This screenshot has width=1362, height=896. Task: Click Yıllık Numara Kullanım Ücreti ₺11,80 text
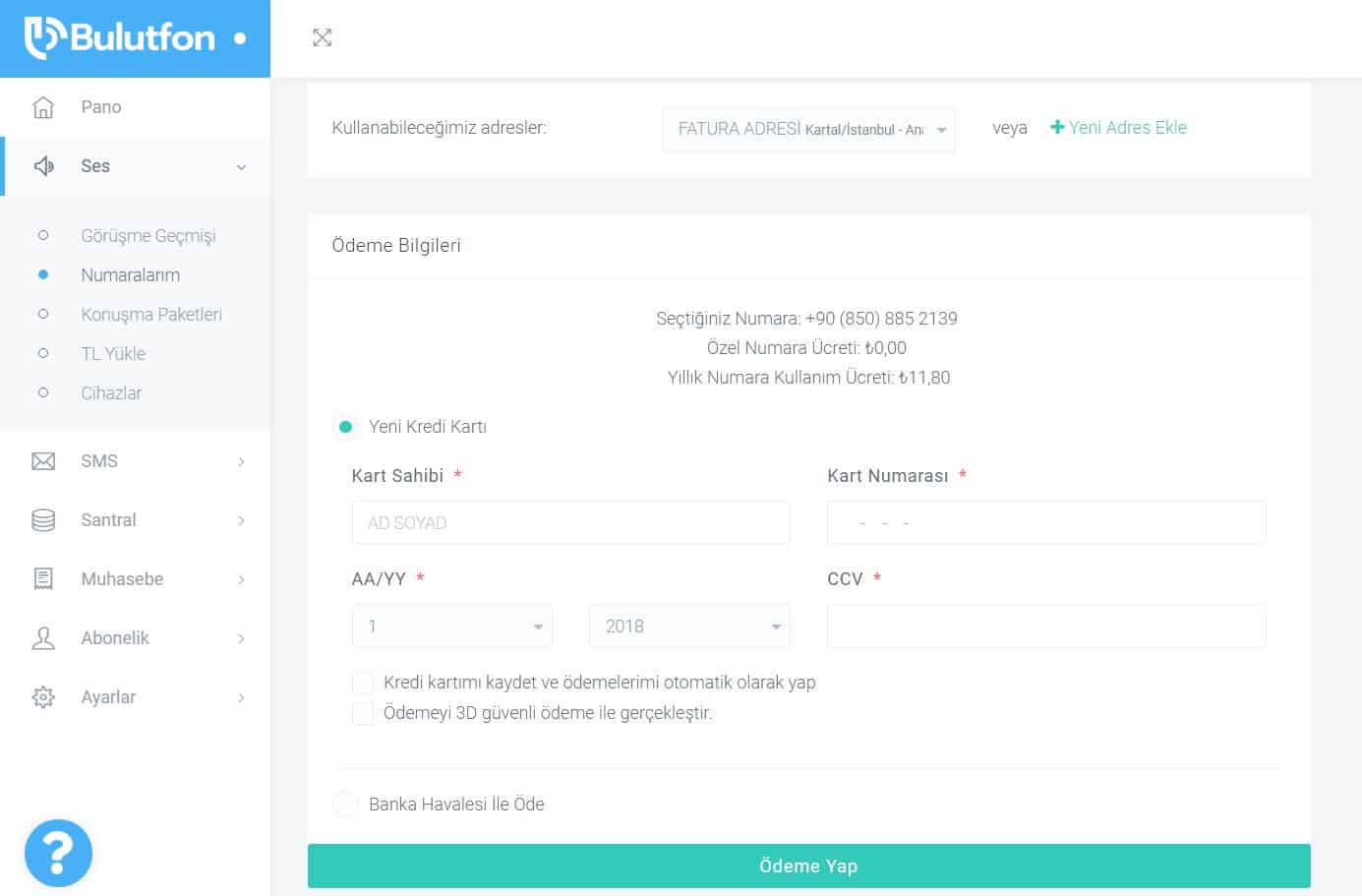pyautogui.click(x=808, y=378)
